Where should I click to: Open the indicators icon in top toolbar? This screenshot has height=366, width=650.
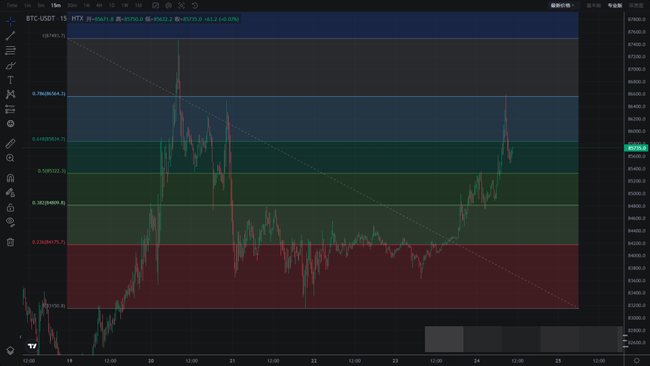pos(155,5)
